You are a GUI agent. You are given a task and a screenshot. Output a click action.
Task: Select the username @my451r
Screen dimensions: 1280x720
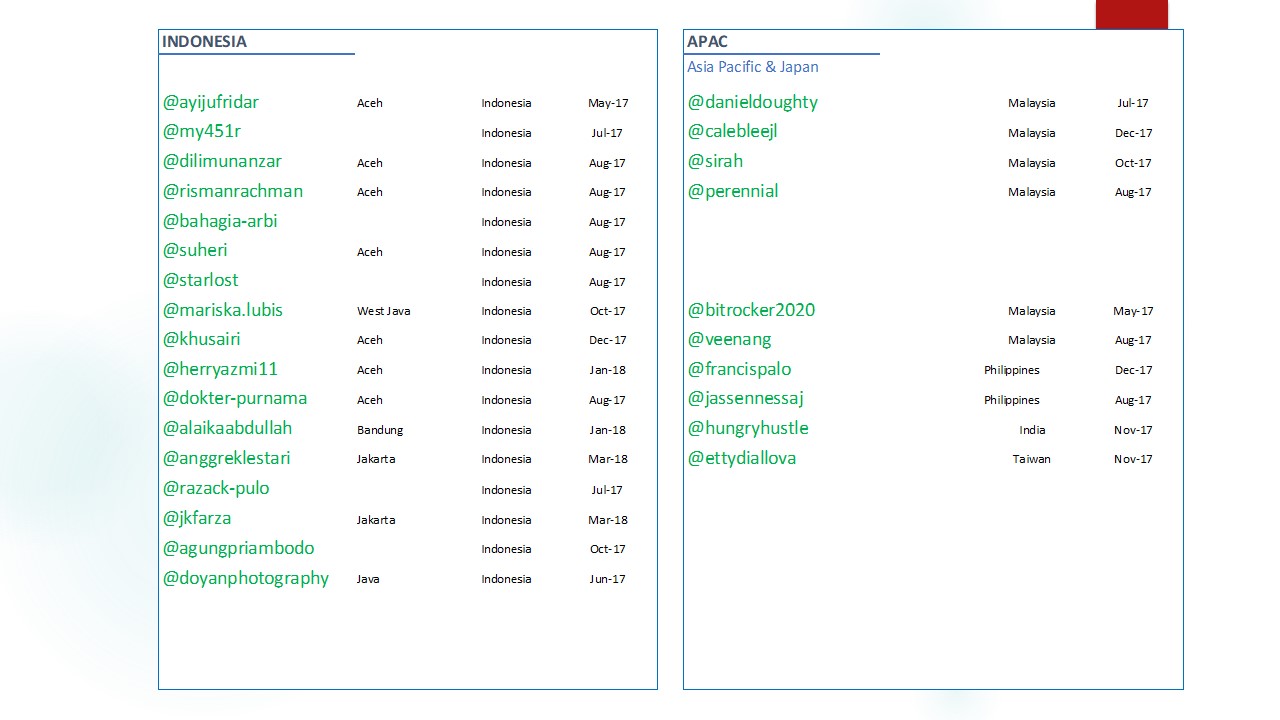pos(202,132)
